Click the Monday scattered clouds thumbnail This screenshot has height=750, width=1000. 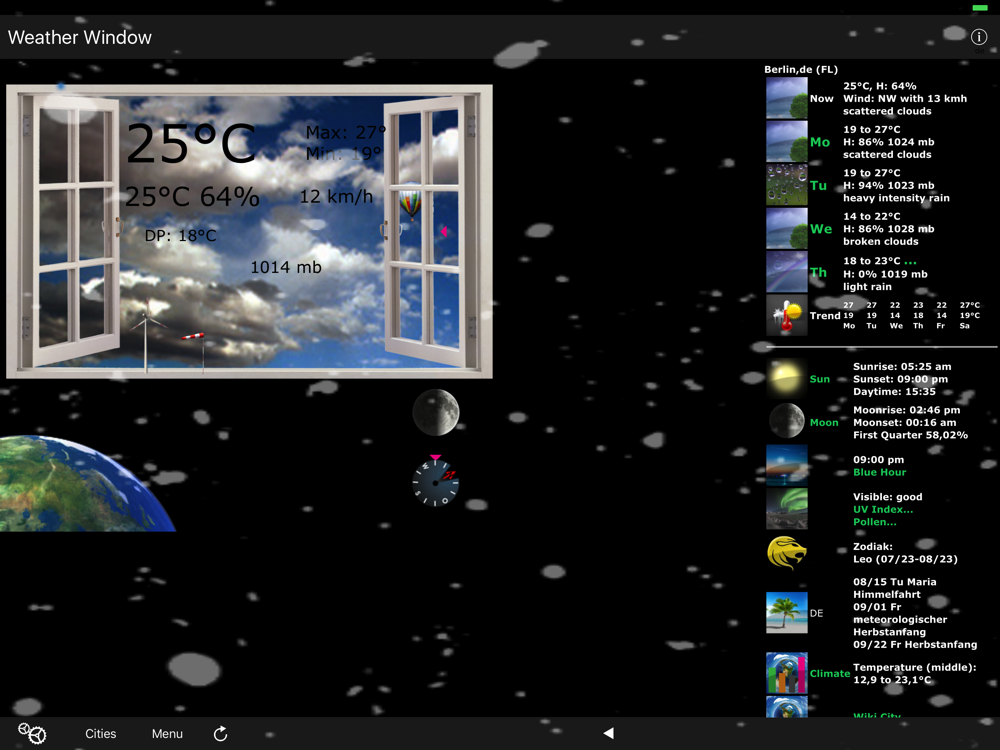786,142
